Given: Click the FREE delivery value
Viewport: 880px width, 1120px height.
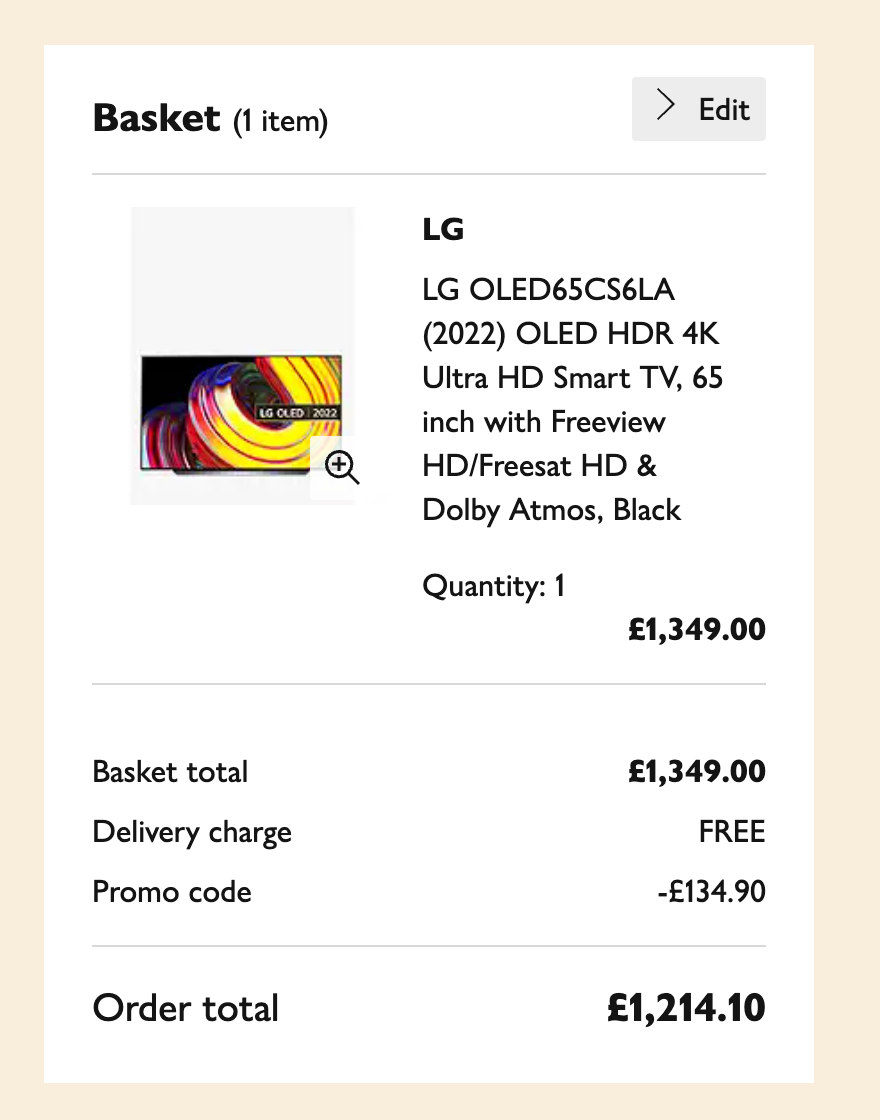Looking at the screenshot, I should 732,832.
